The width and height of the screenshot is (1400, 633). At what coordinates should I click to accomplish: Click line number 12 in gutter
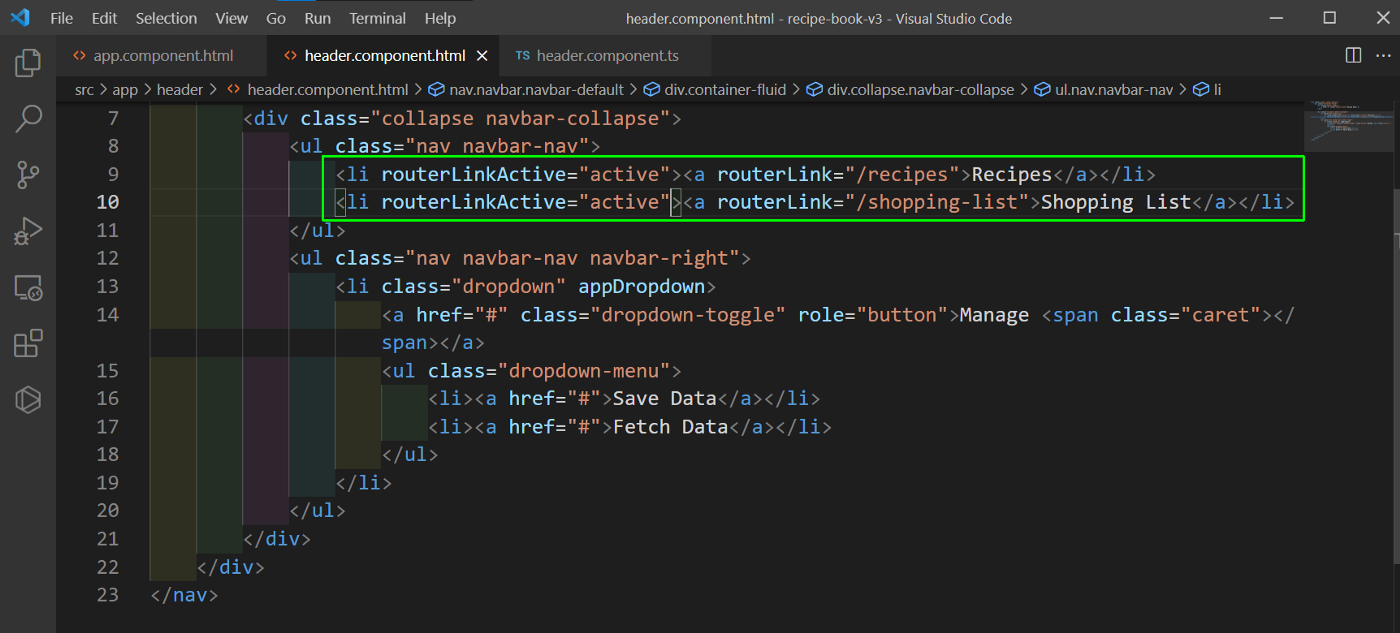click(107, 259)
